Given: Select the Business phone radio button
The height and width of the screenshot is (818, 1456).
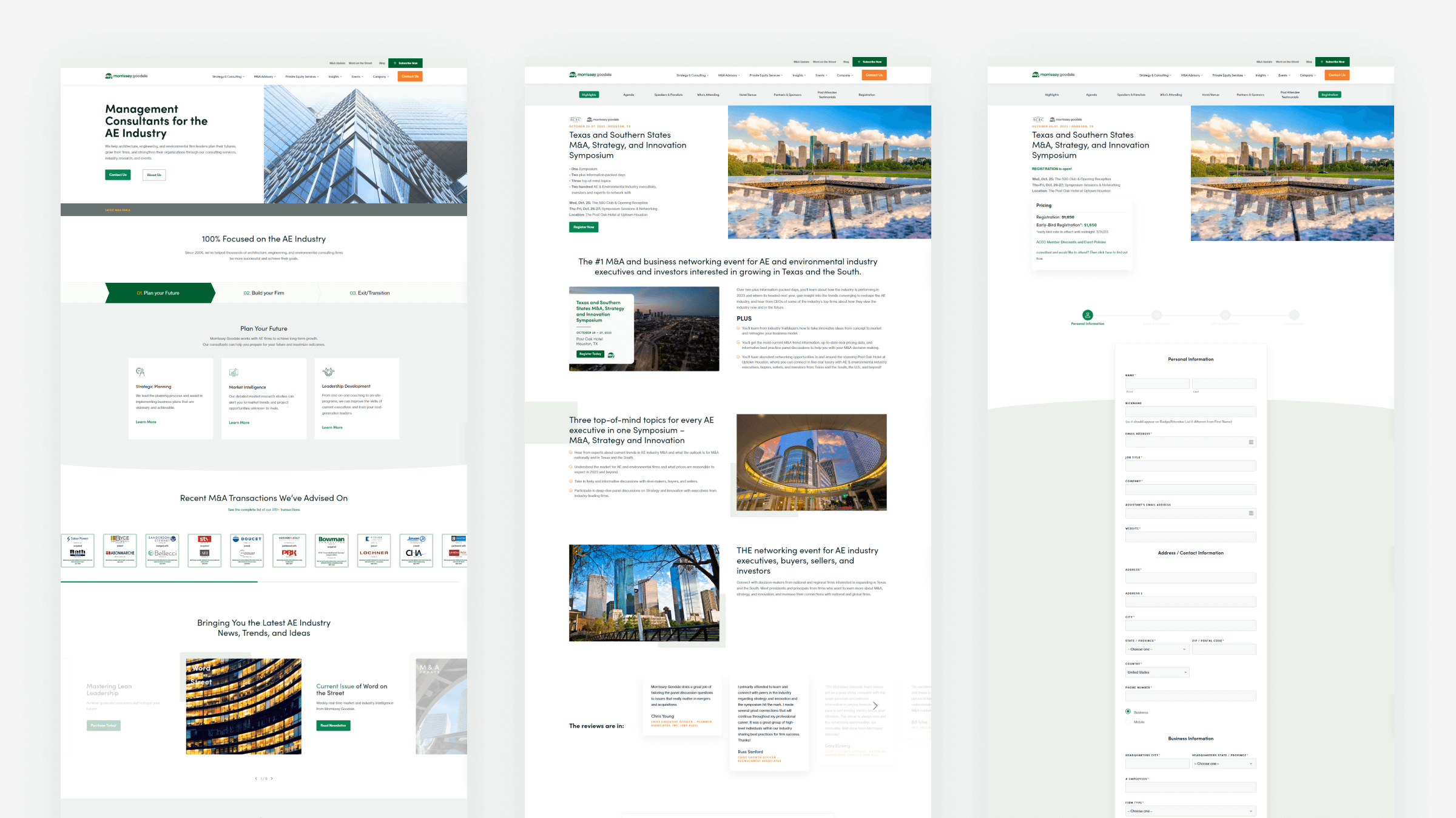Looking at the screenshot, I should click(x=1128, y=712).
